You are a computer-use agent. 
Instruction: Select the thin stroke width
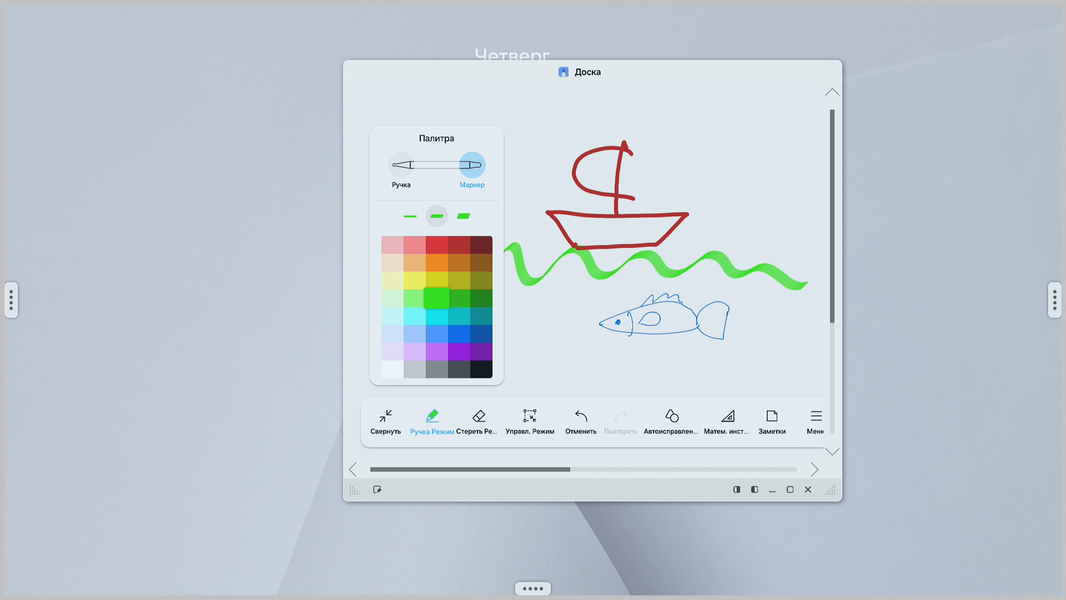pyautogui.click(x=410, y=216)
